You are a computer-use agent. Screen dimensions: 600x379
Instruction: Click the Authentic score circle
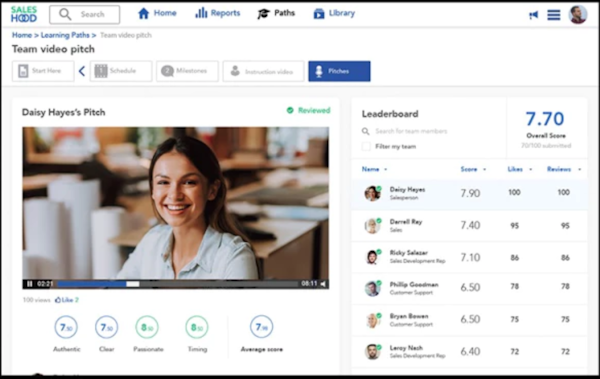point(66,327)
